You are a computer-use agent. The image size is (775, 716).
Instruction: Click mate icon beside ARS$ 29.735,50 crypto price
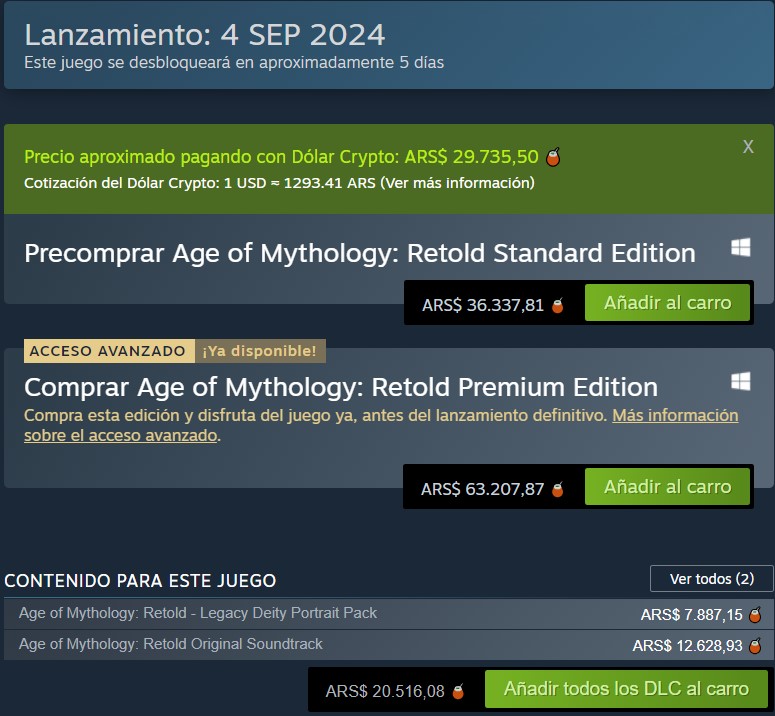point(553,157)
